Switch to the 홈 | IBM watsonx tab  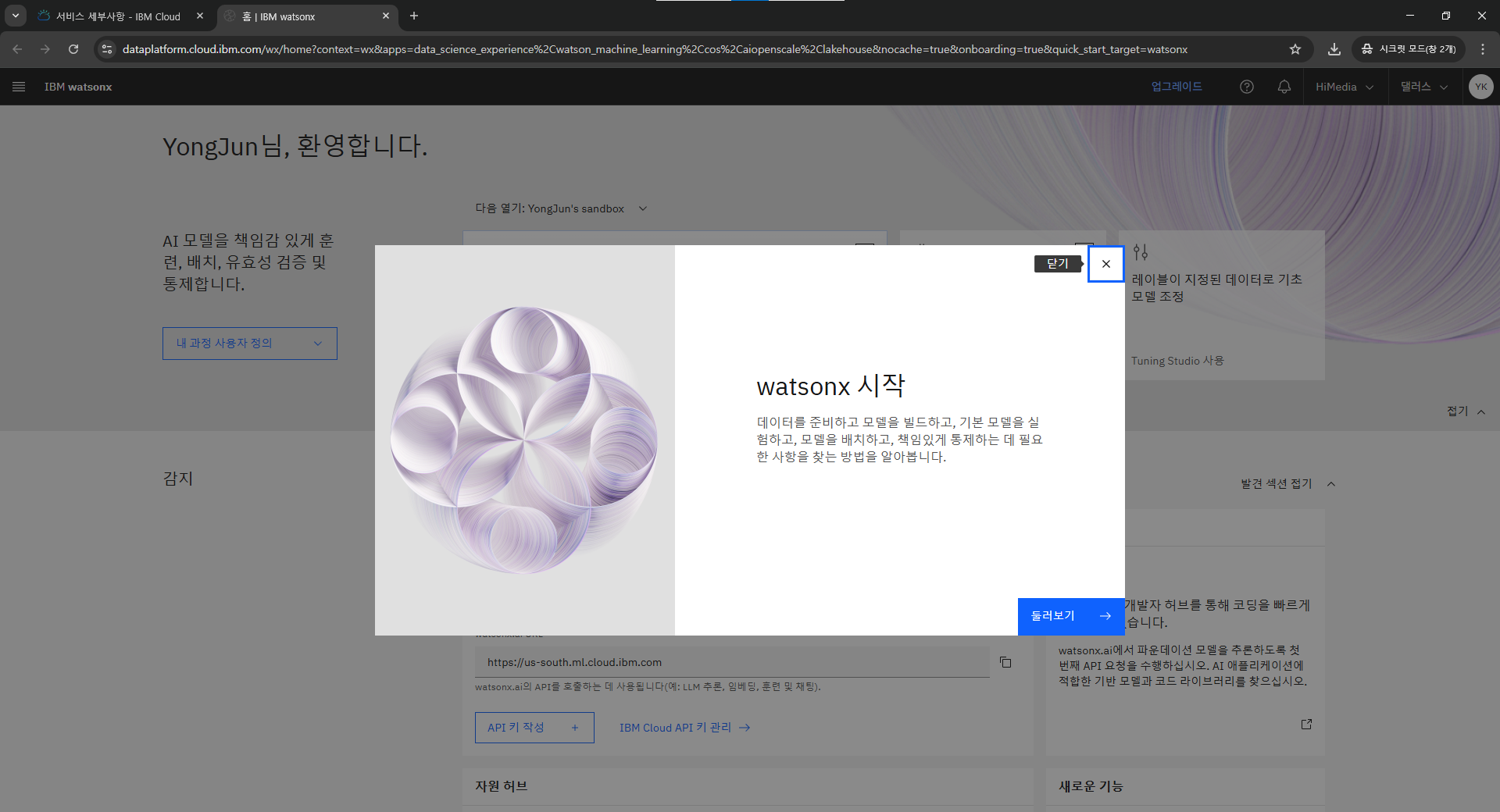(306, 16)
